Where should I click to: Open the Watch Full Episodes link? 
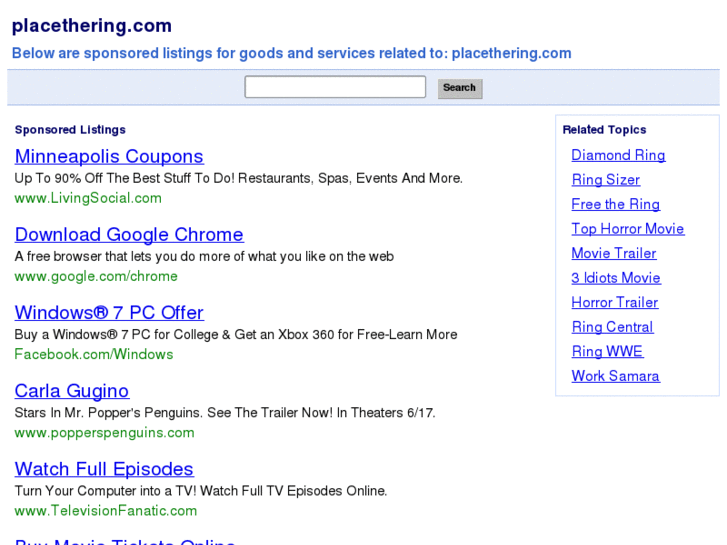click(x=104, y=469)
